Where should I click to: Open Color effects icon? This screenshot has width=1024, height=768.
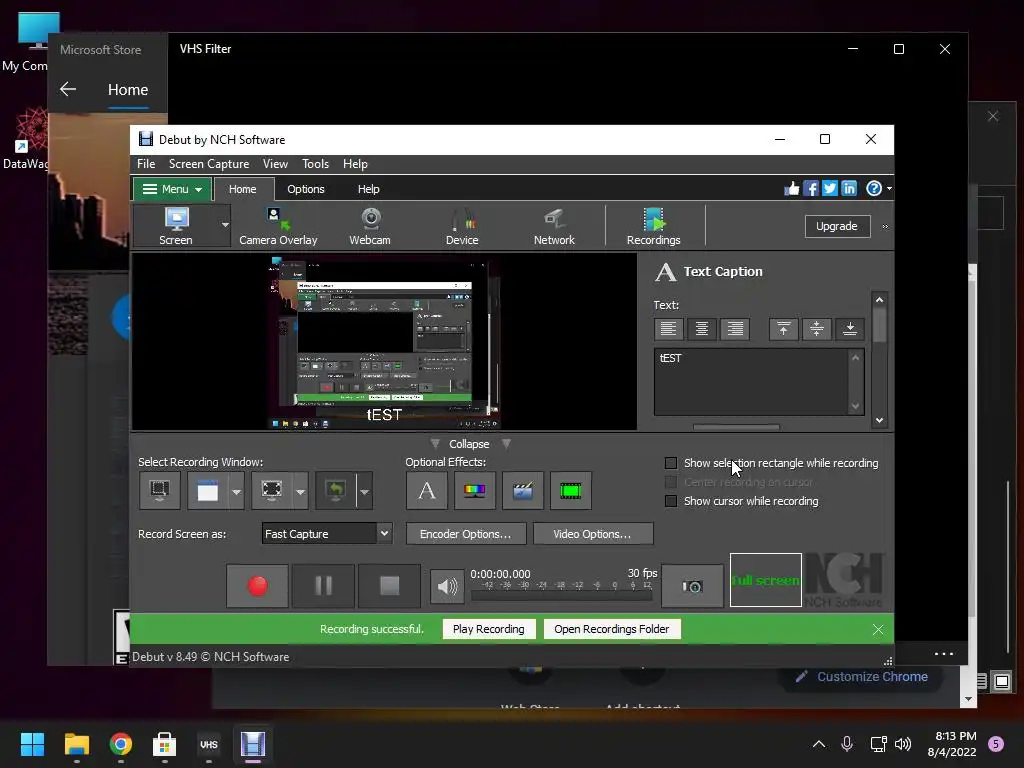click(475, 490)
